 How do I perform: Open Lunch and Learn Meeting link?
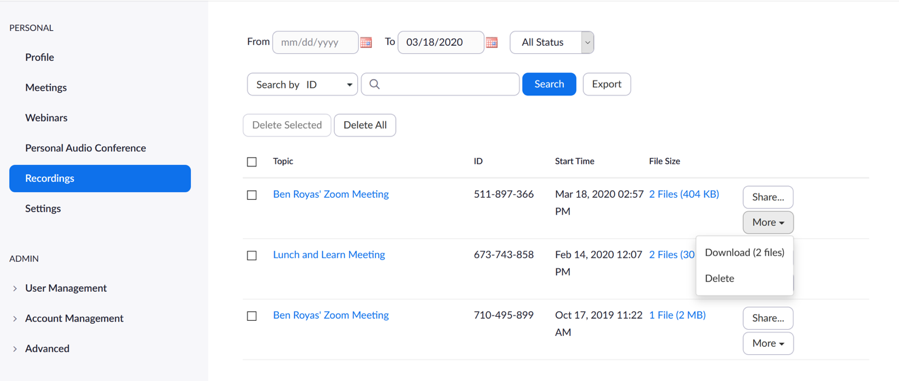[x=329, y=254]
